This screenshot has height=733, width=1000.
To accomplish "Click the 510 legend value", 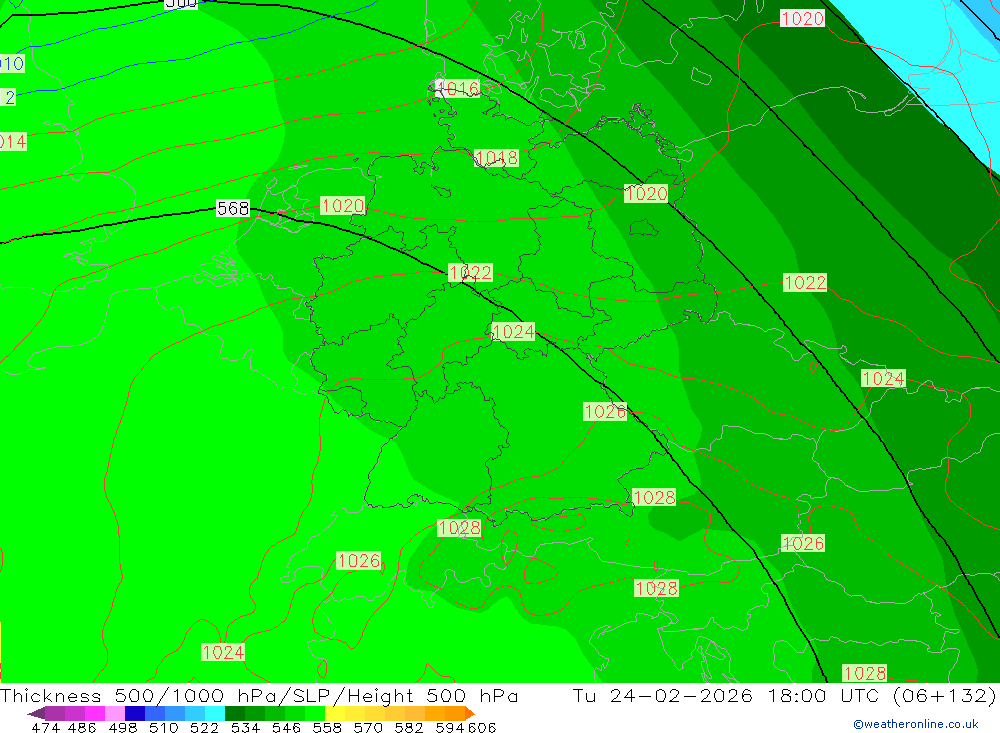I will 163,727.
